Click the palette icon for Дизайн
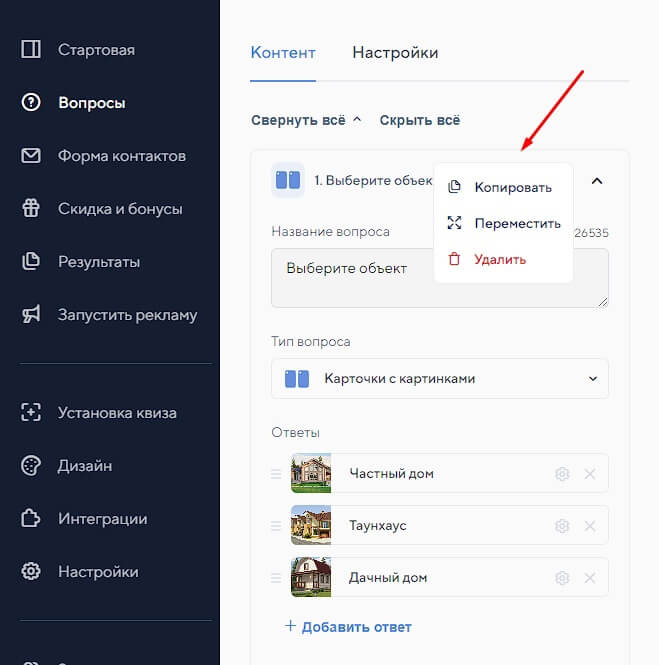Image resolution: width=659 pixels, height=665 pixels. (x=31, y=465)
